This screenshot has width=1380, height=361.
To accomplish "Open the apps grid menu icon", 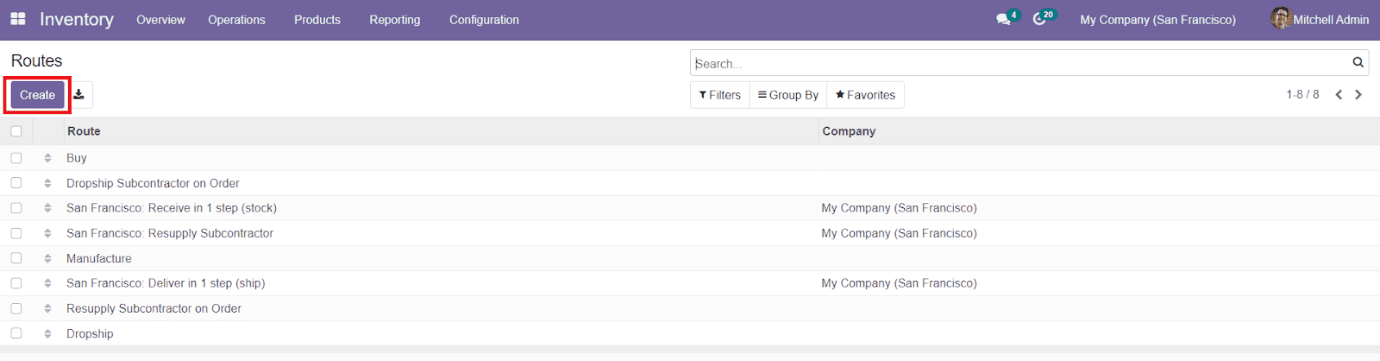I will click(17, 19).
